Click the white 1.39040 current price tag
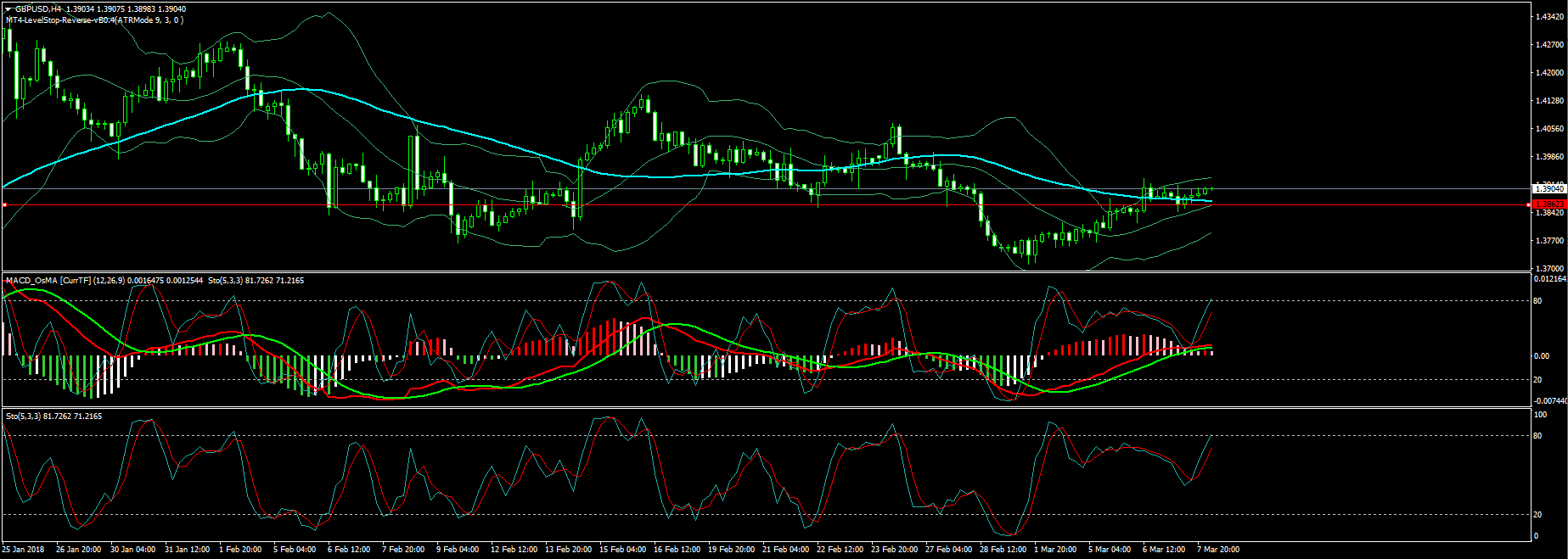Viewport: 1568px width, 559px height. click(x=1549, y=188)
